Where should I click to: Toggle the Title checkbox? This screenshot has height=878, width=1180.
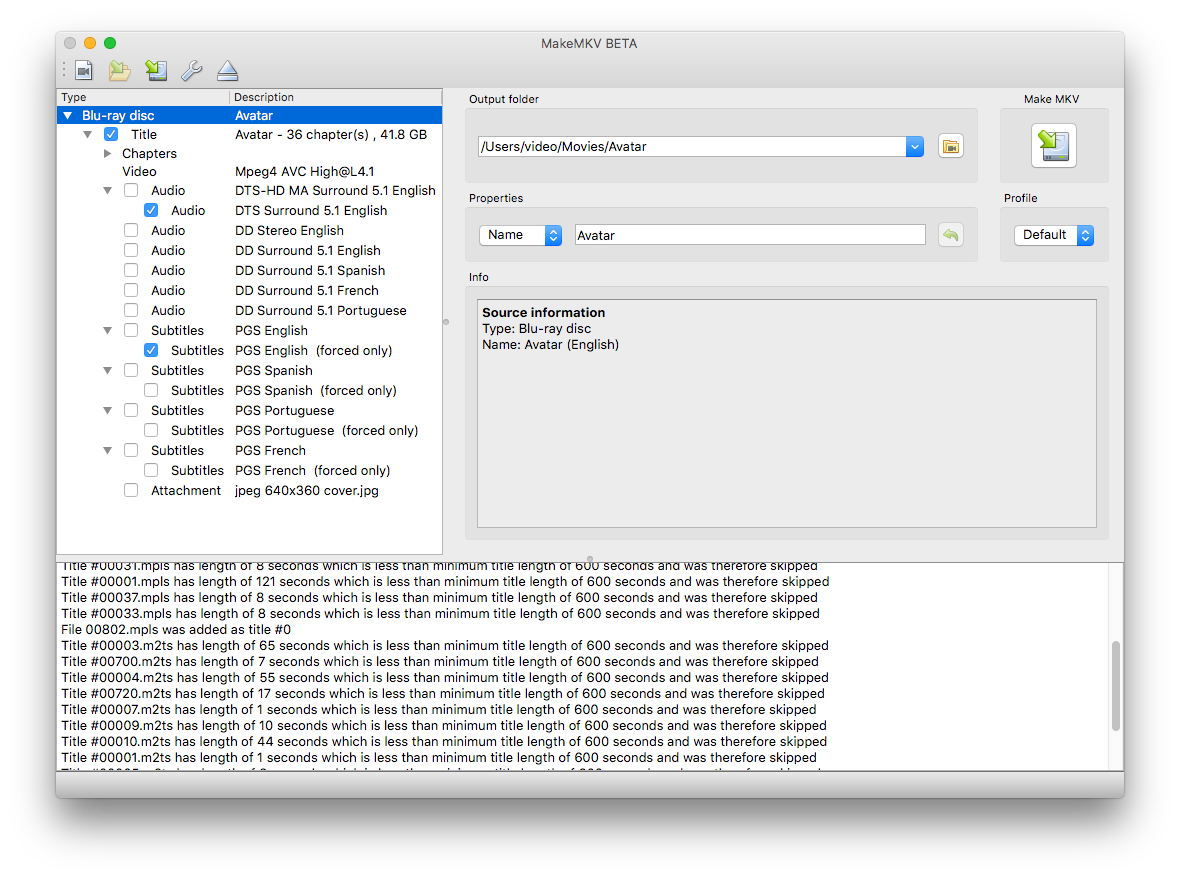[111, 134]
